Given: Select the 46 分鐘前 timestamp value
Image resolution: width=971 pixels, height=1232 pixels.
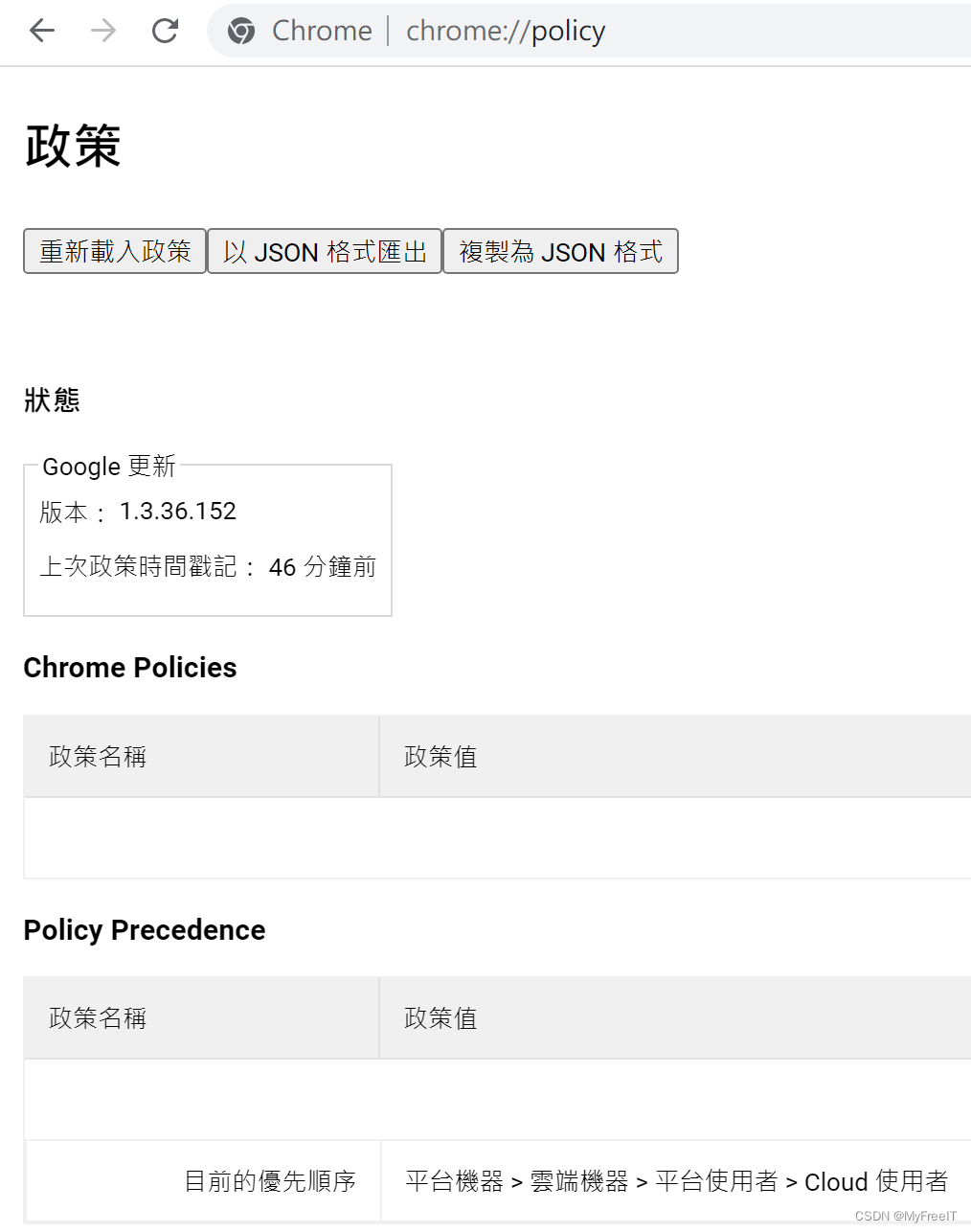Looking at the screenshot, I should 323,567.
